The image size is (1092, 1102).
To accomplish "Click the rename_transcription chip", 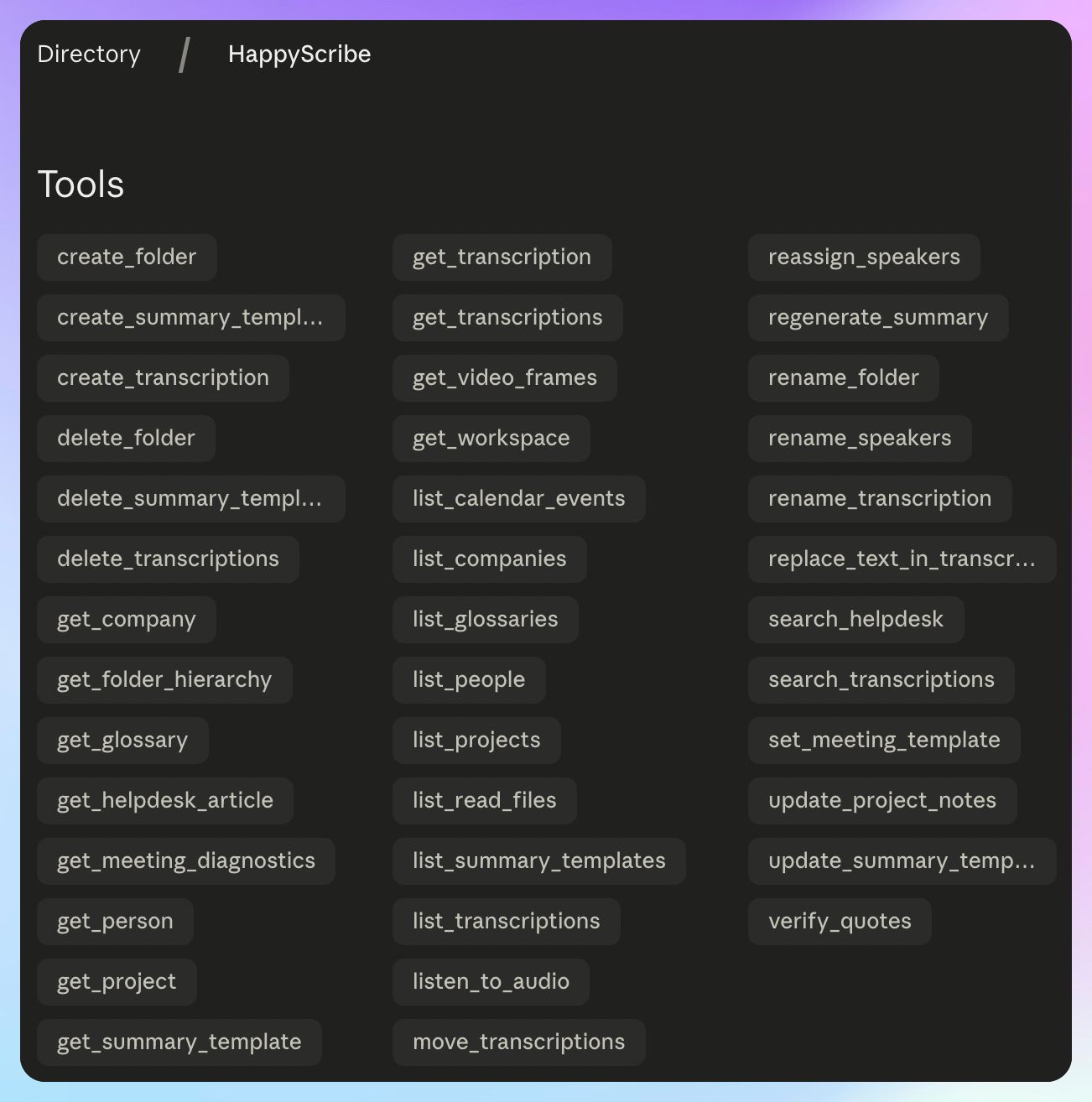I will click(880, 499).
